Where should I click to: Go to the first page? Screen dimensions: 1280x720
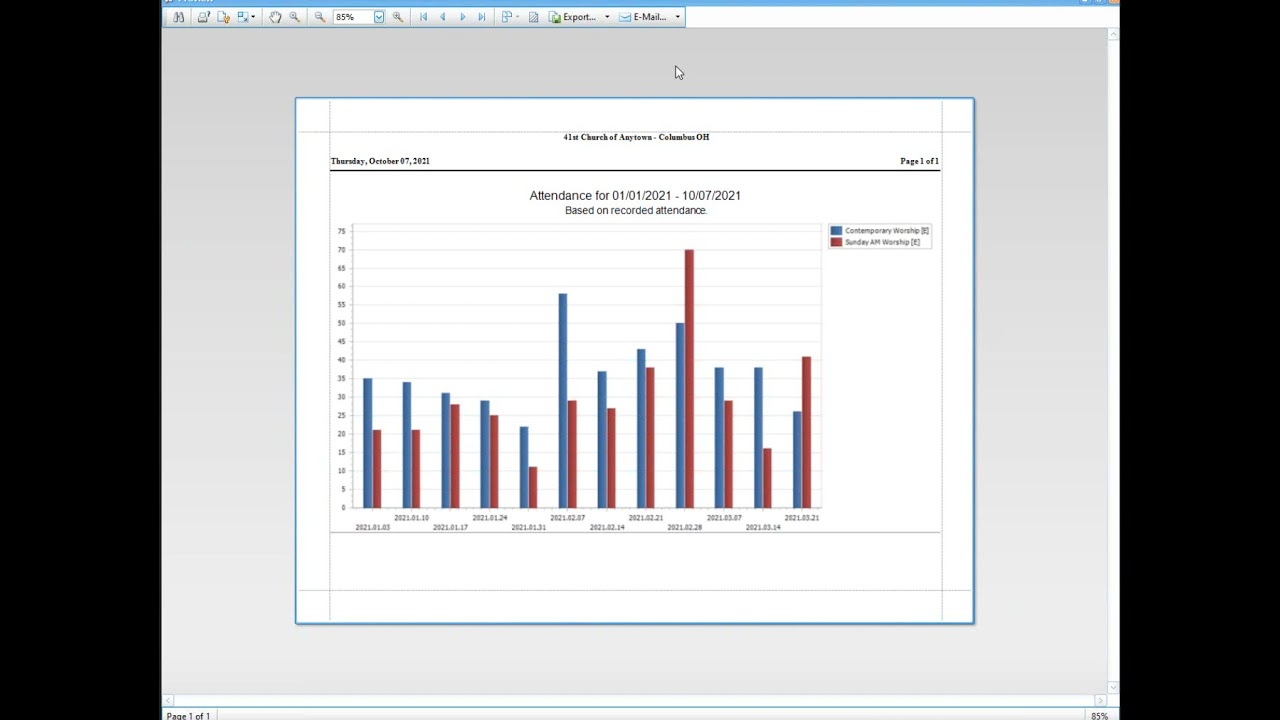tap(423, 17)
